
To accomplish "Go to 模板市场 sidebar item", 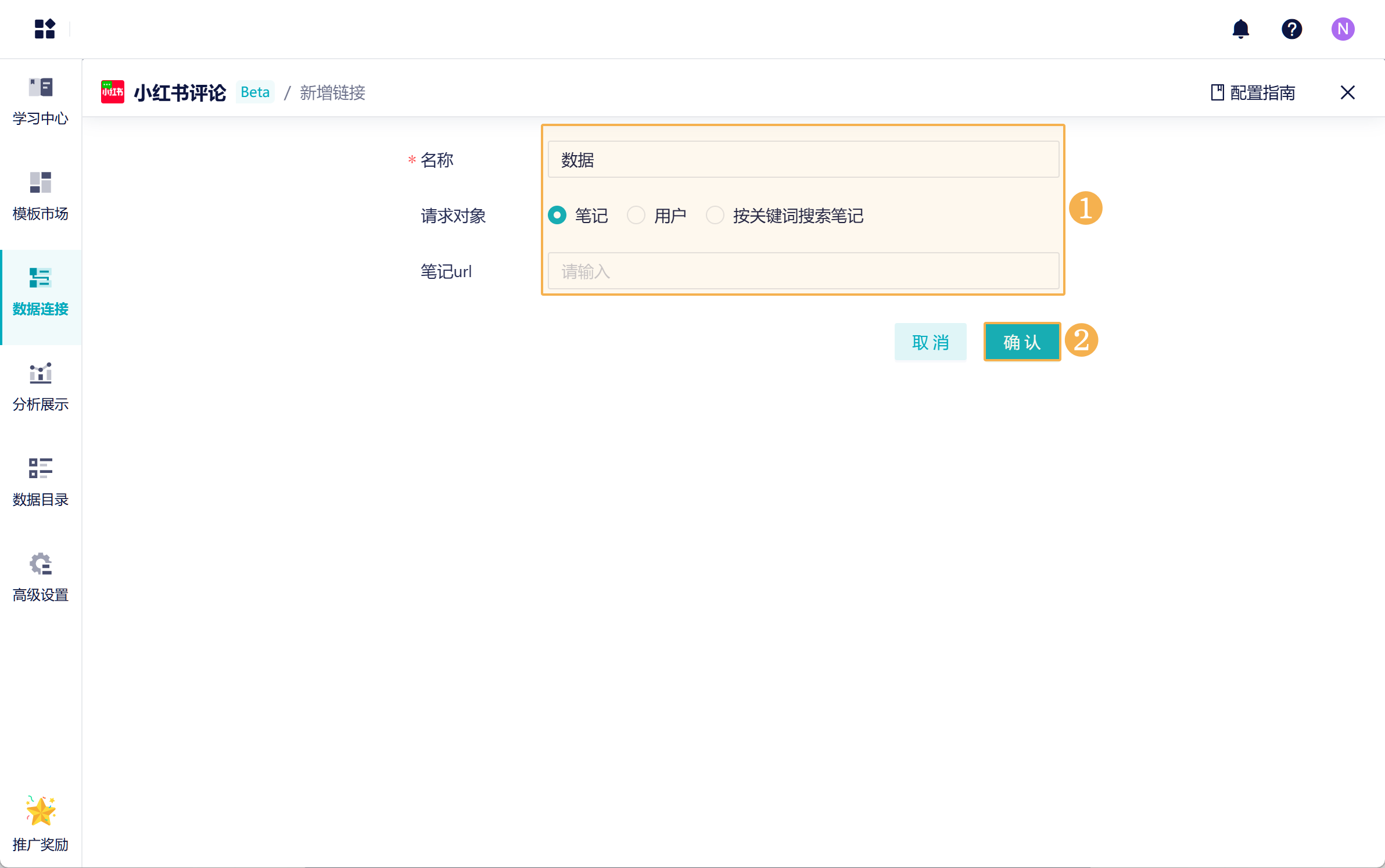I will coord(41,197).
